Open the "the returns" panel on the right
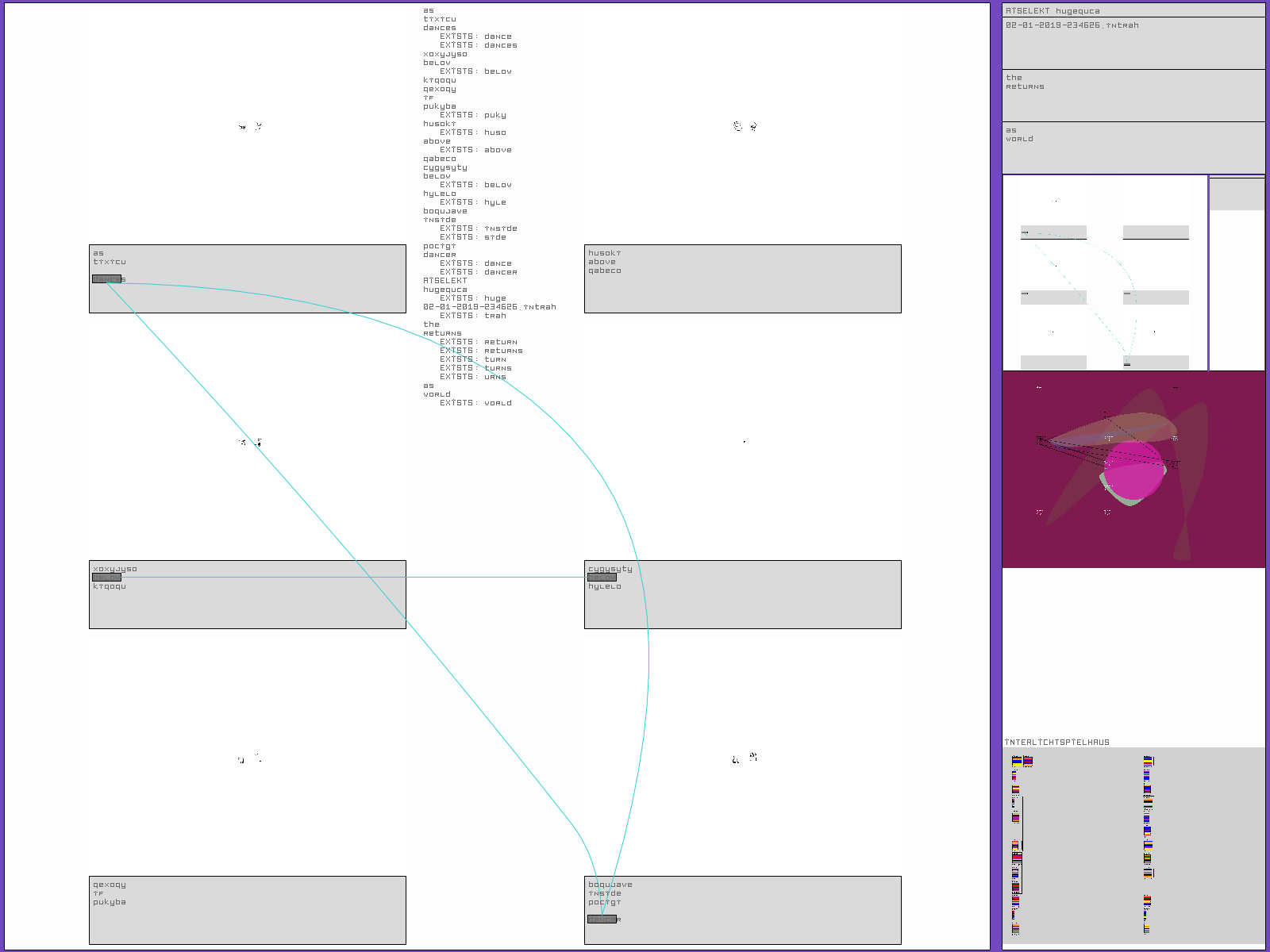 tap(1133, 95)
